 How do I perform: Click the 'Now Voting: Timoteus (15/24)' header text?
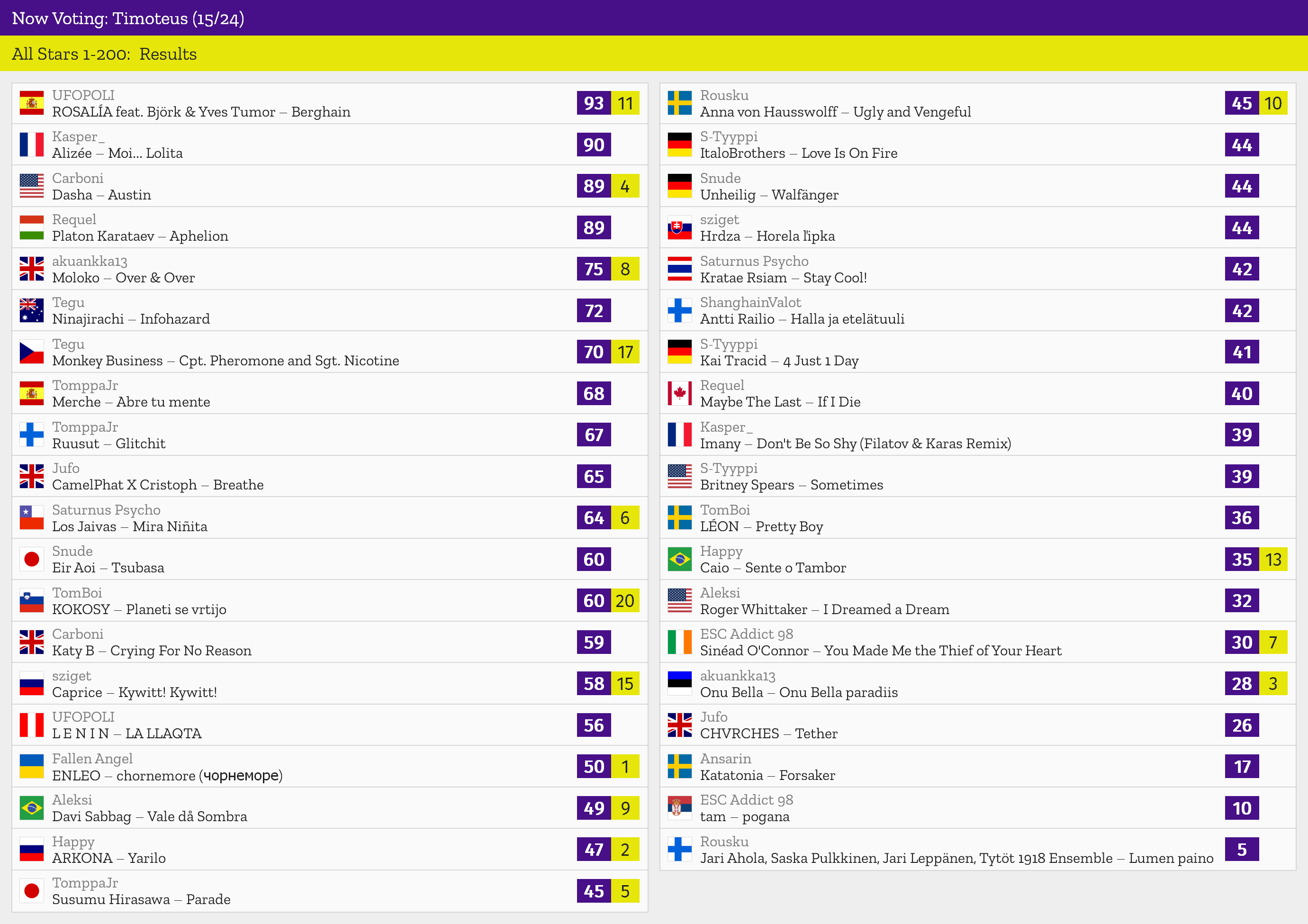[128, 18]
